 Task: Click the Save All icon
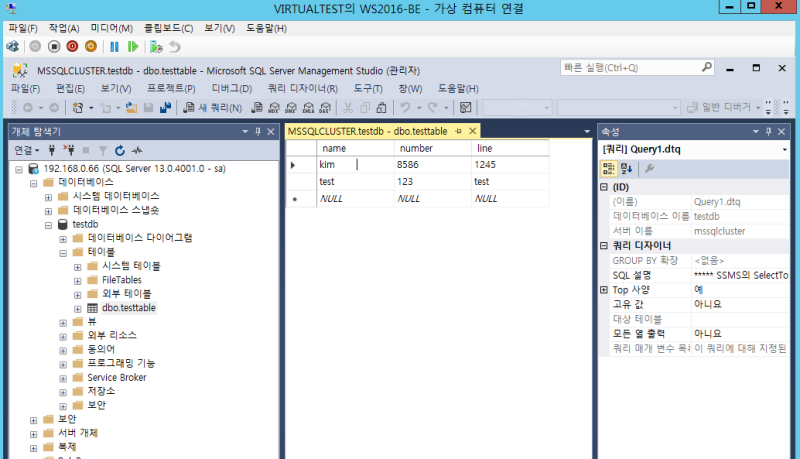165,108
